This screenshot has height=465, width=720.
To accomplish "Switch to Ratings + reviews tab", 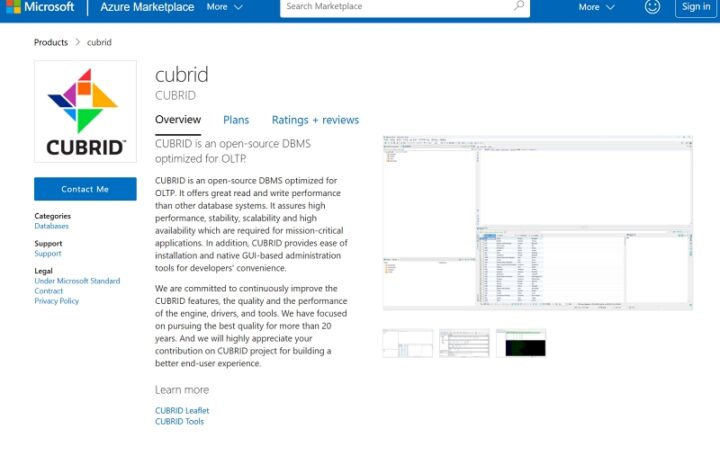I will click(315, 120).
